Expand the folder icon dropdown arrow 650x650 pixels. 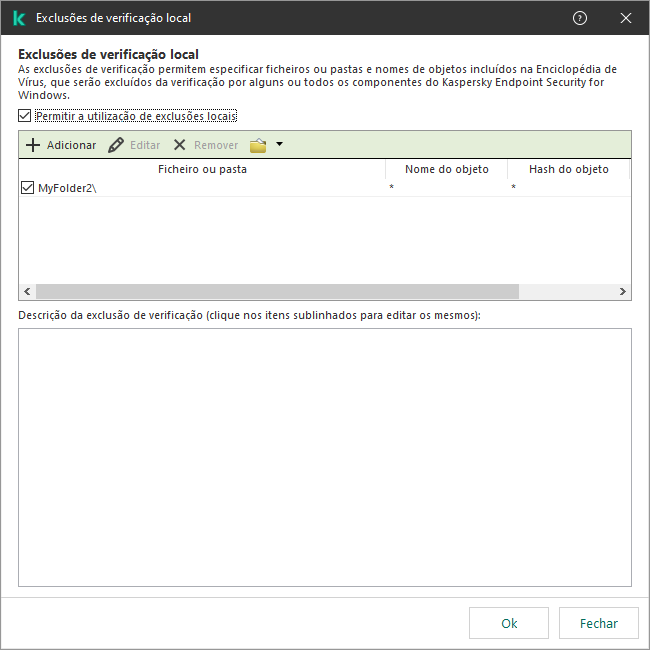[279, 144]
